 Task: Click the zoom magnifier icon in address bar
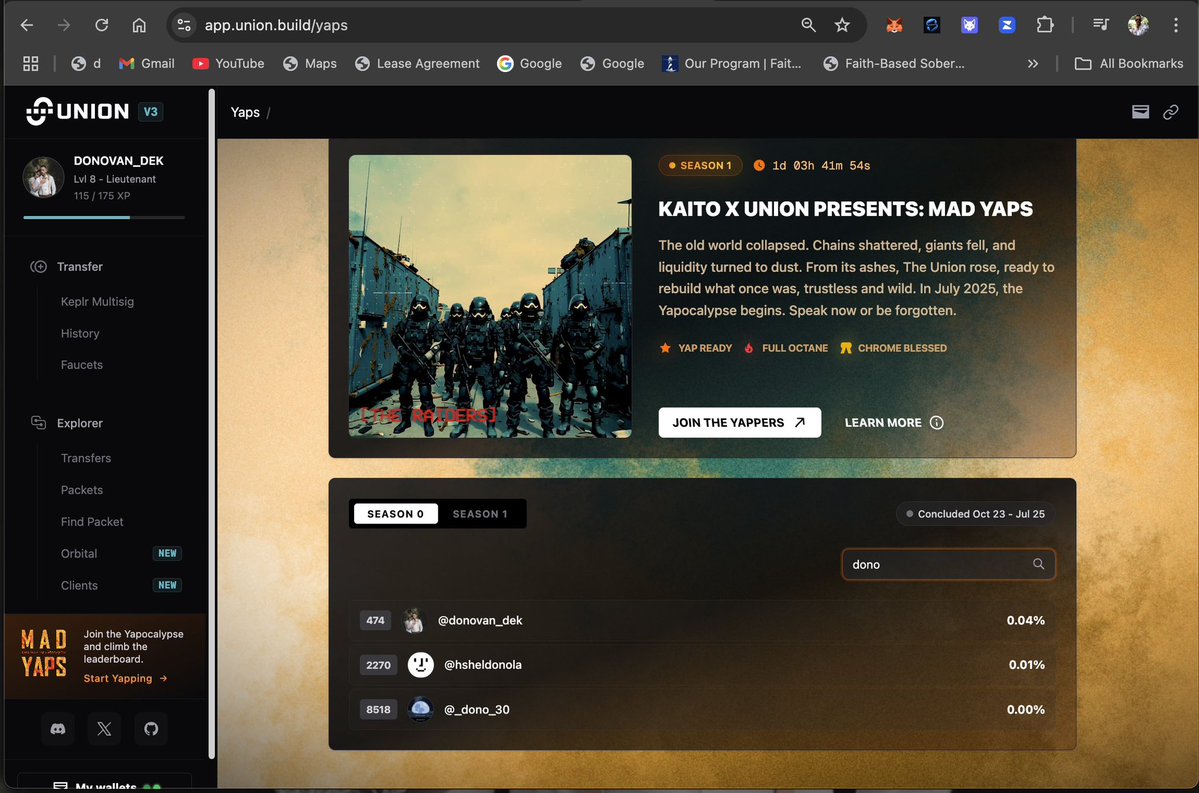tap(808, 25)
